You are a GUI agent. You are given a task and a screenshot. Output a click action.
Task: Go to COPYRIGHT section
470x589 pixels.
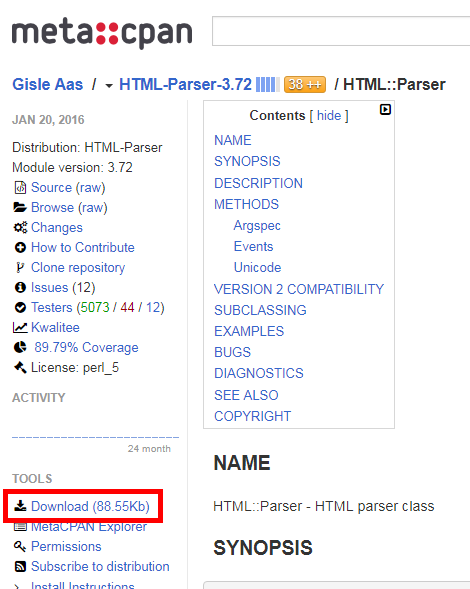coord(252,416)
